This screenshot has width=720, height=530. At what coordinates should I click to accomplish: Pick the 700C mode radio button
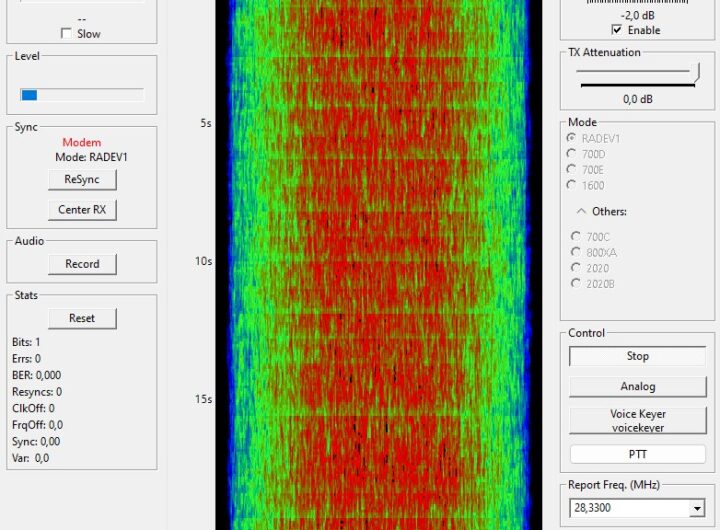pos(576,237)
